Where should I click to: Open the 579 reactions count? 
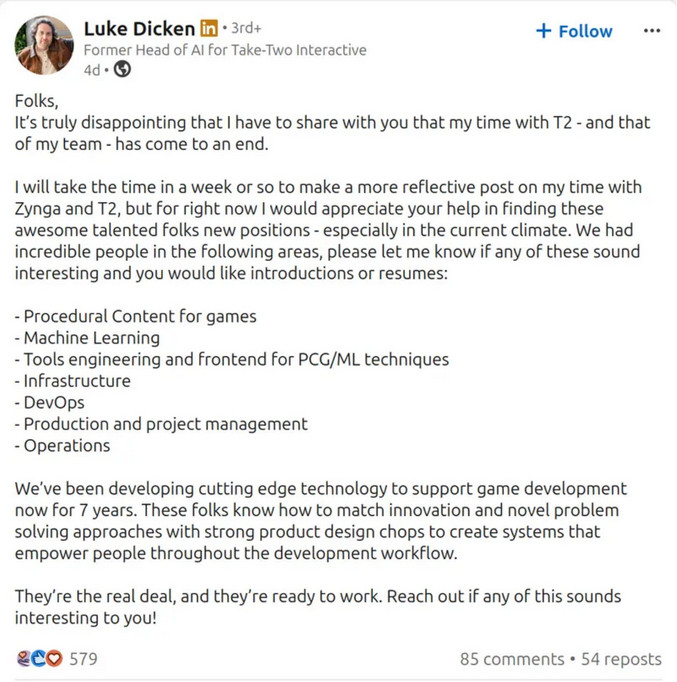83,659
